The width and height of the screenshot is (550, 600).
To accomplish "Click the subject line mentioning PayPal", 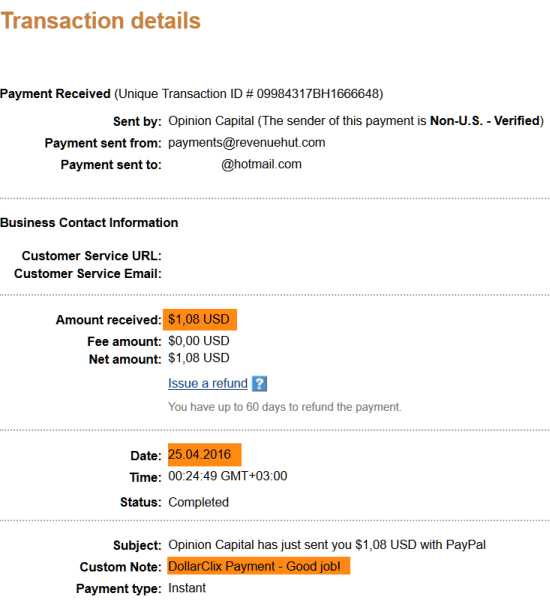I will point(327,545).
